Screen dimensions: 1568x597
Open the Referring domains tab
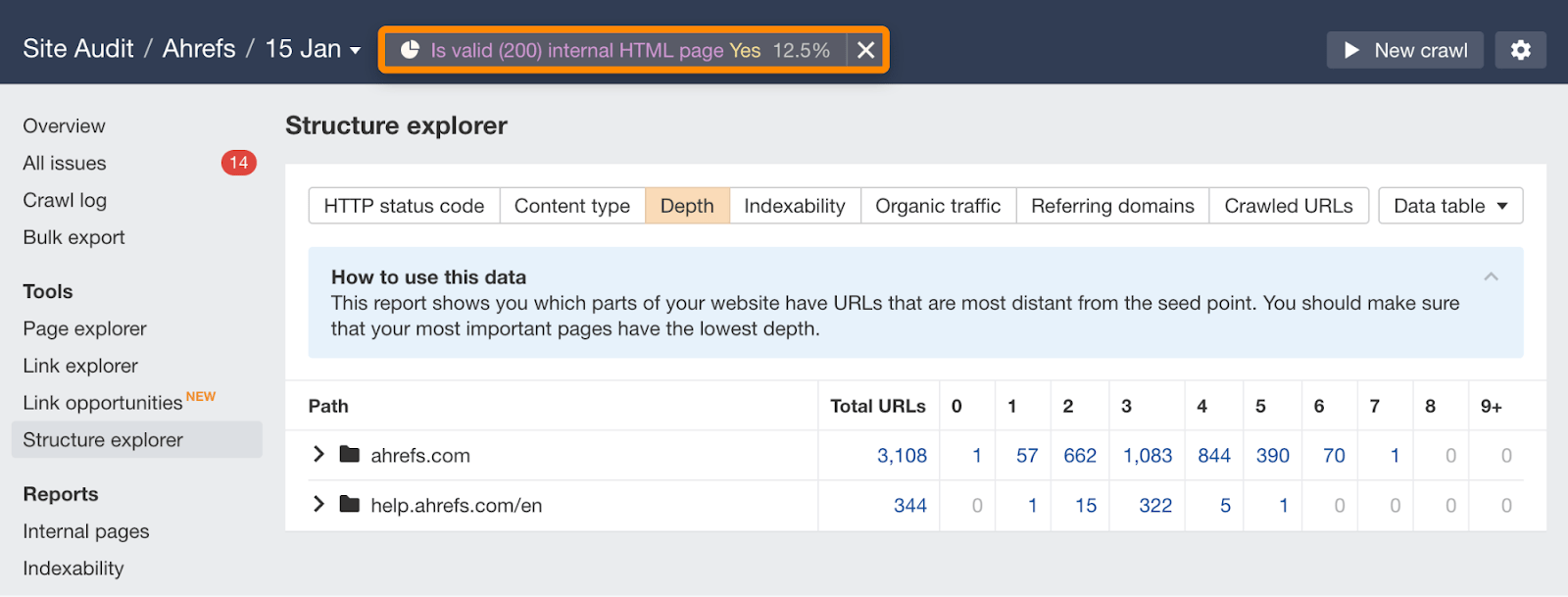tap(1112, 206)
